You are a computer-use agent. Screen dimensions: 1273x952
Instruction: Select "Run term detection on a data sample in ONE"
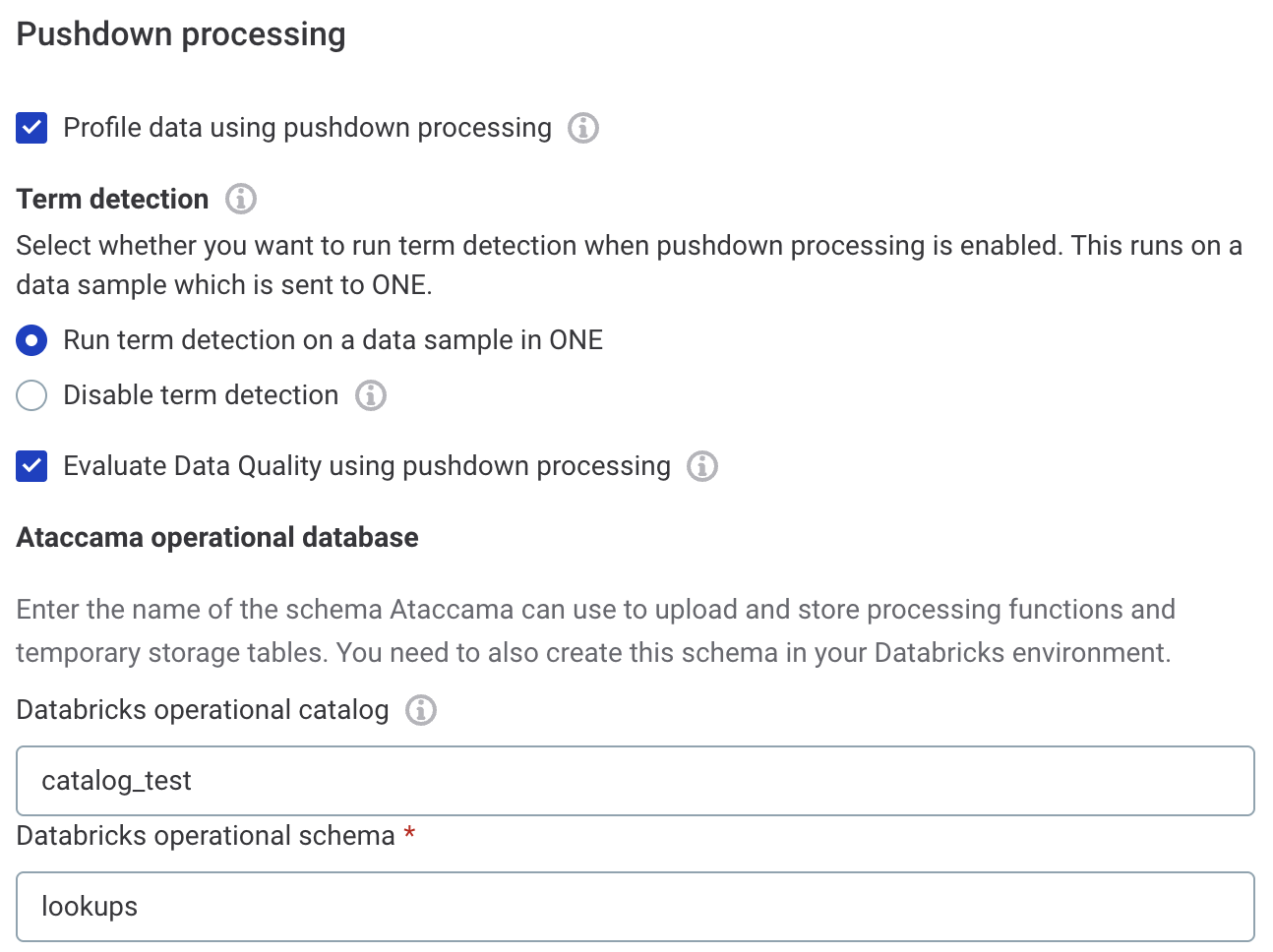point(31,340)
